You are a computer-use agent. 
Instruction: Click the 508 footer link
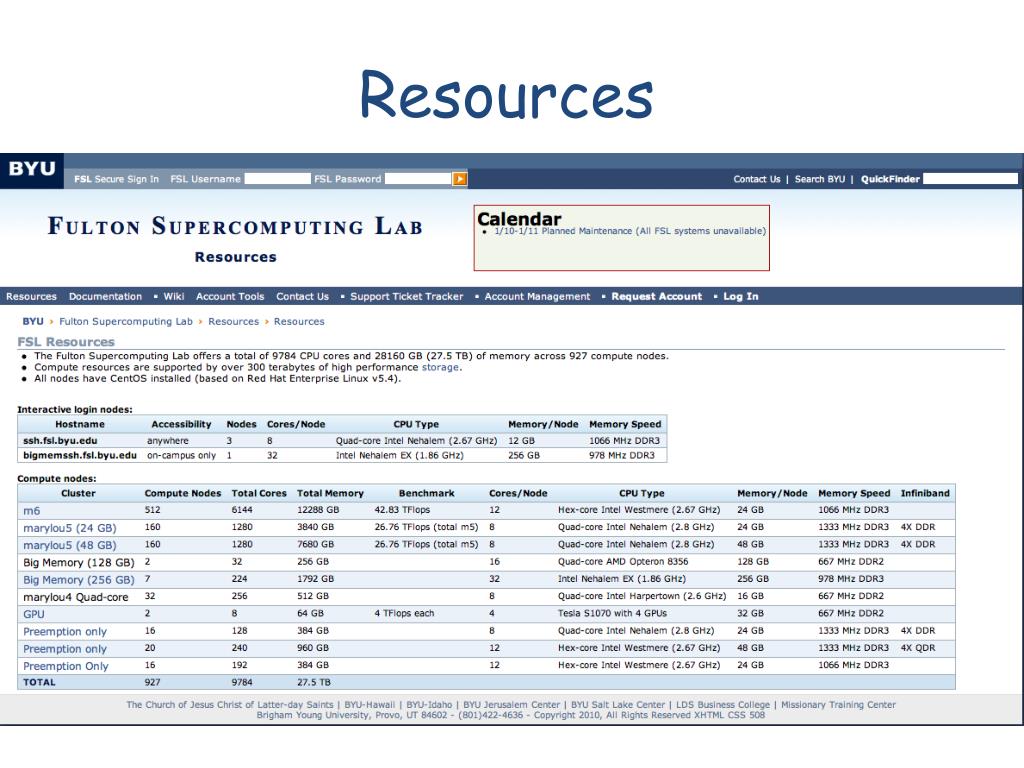757,715
